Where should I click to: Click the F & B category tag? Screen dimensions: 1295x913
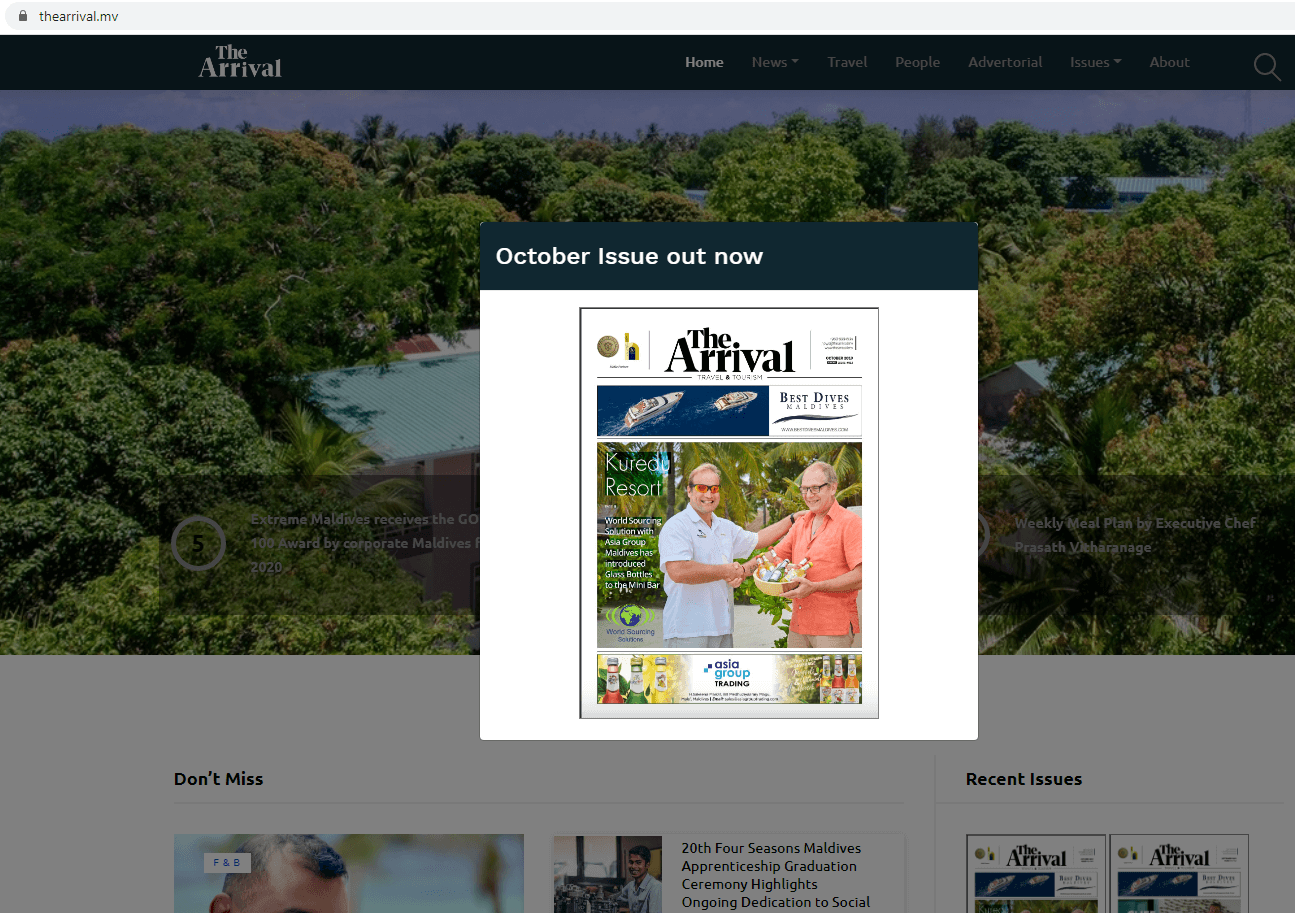point(227,862)
